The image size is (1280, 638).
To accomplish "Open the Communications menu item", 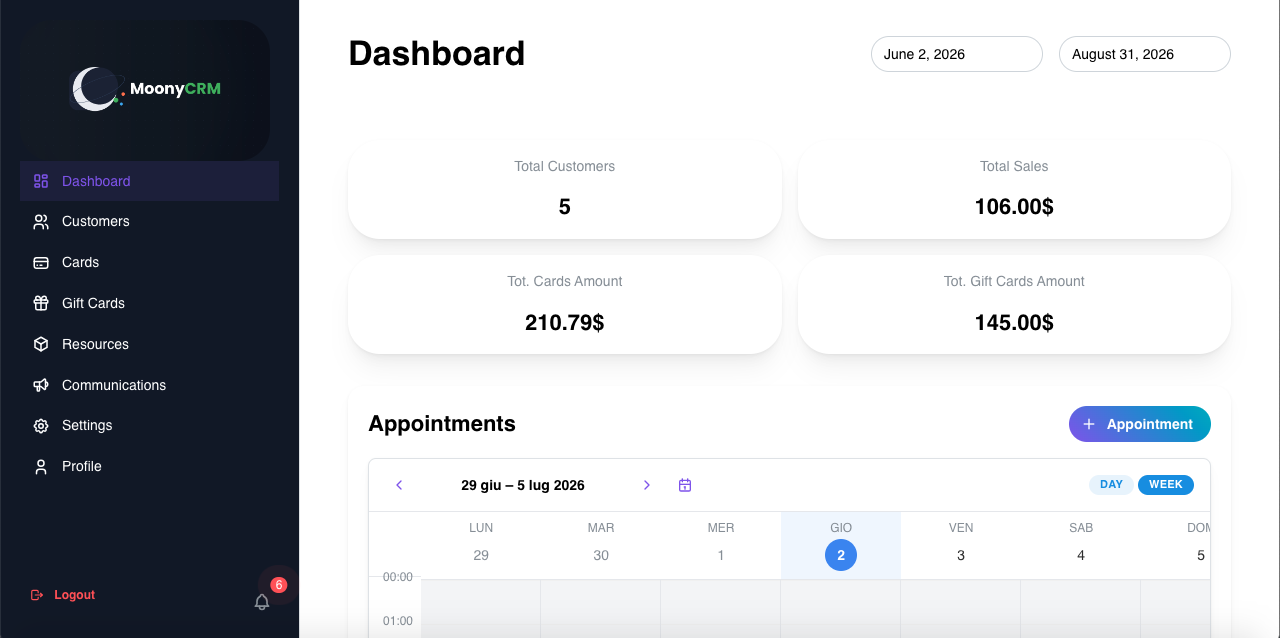I will [x=150, y=385].
